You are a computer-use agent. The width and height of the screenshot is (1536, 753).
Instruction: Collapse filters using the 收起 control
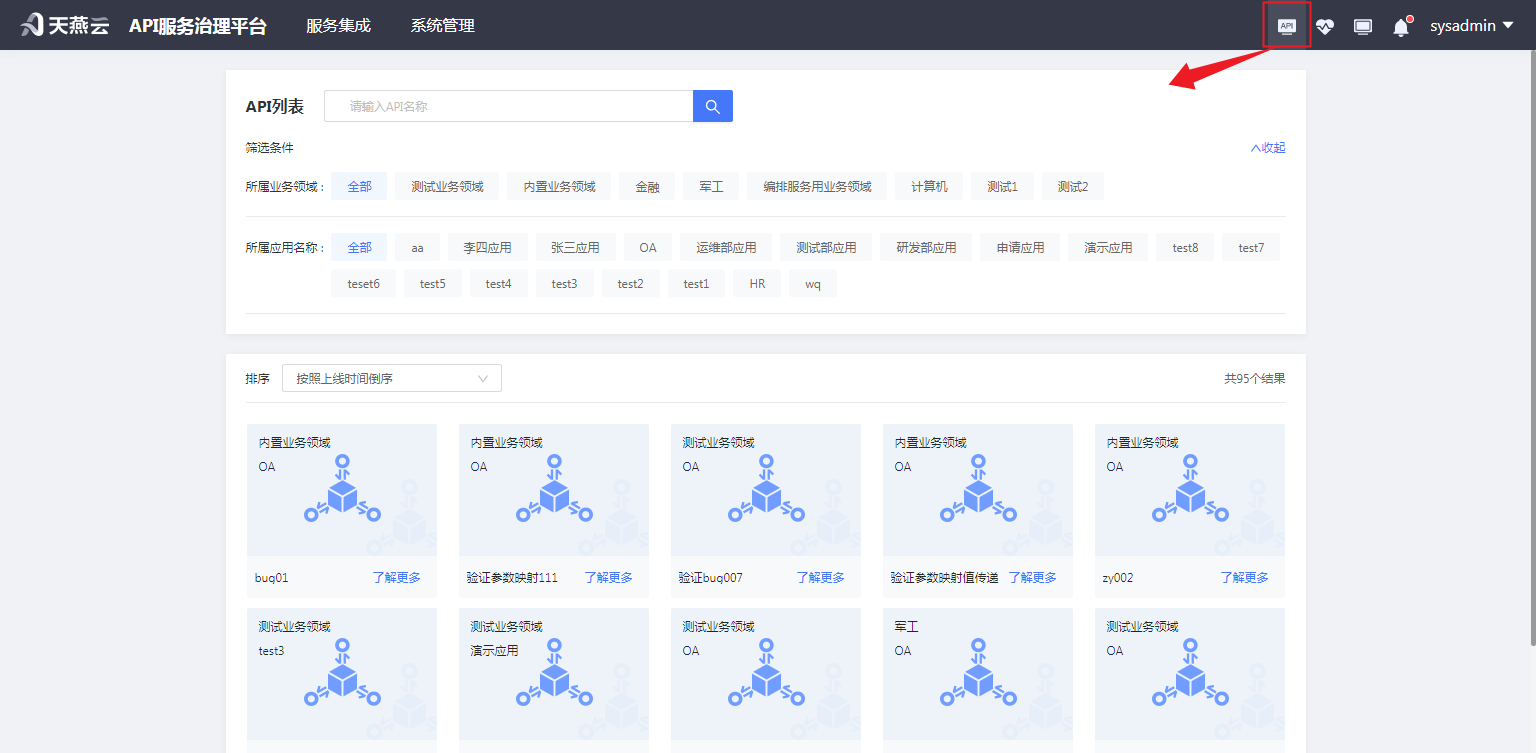(x=1267, y=147)
